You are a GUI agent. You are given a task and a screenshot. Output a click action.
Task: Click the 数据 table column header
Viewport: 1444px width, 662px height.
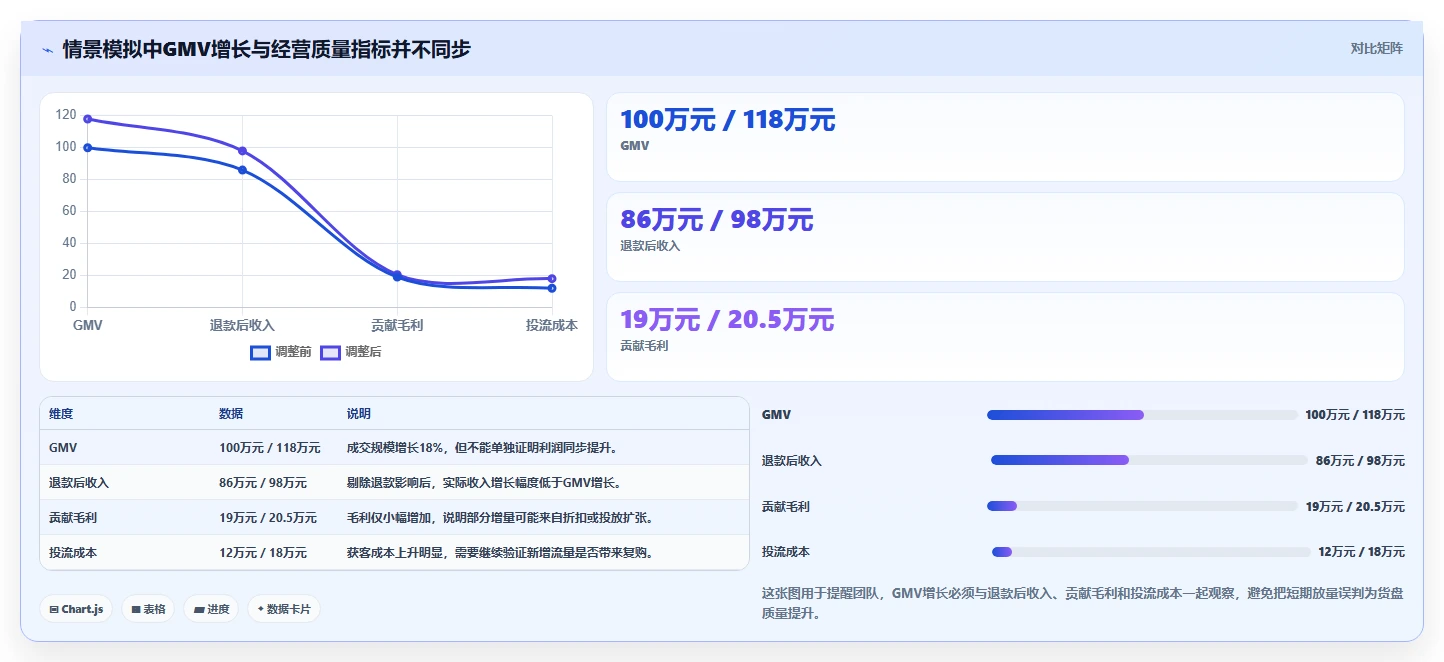point(231,414)
